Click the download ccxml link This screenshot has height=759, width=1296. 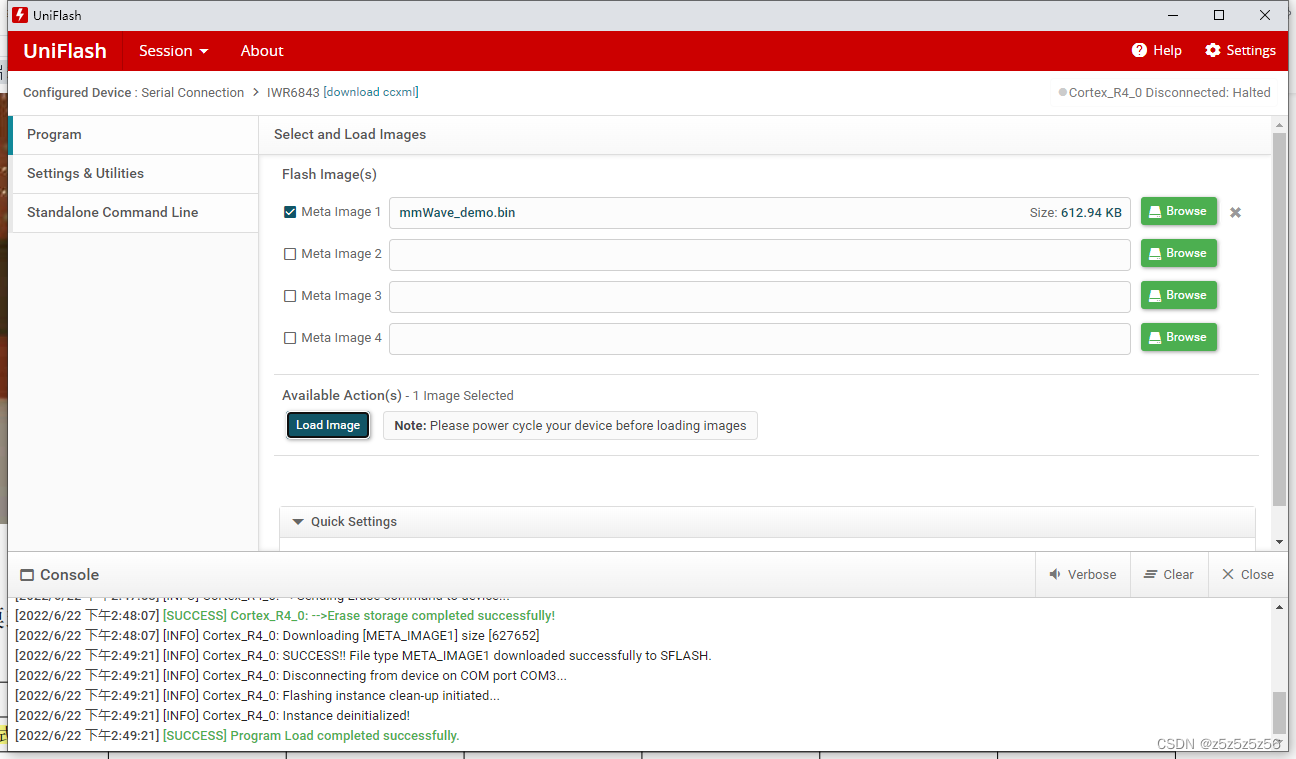[x=370, y=92]
